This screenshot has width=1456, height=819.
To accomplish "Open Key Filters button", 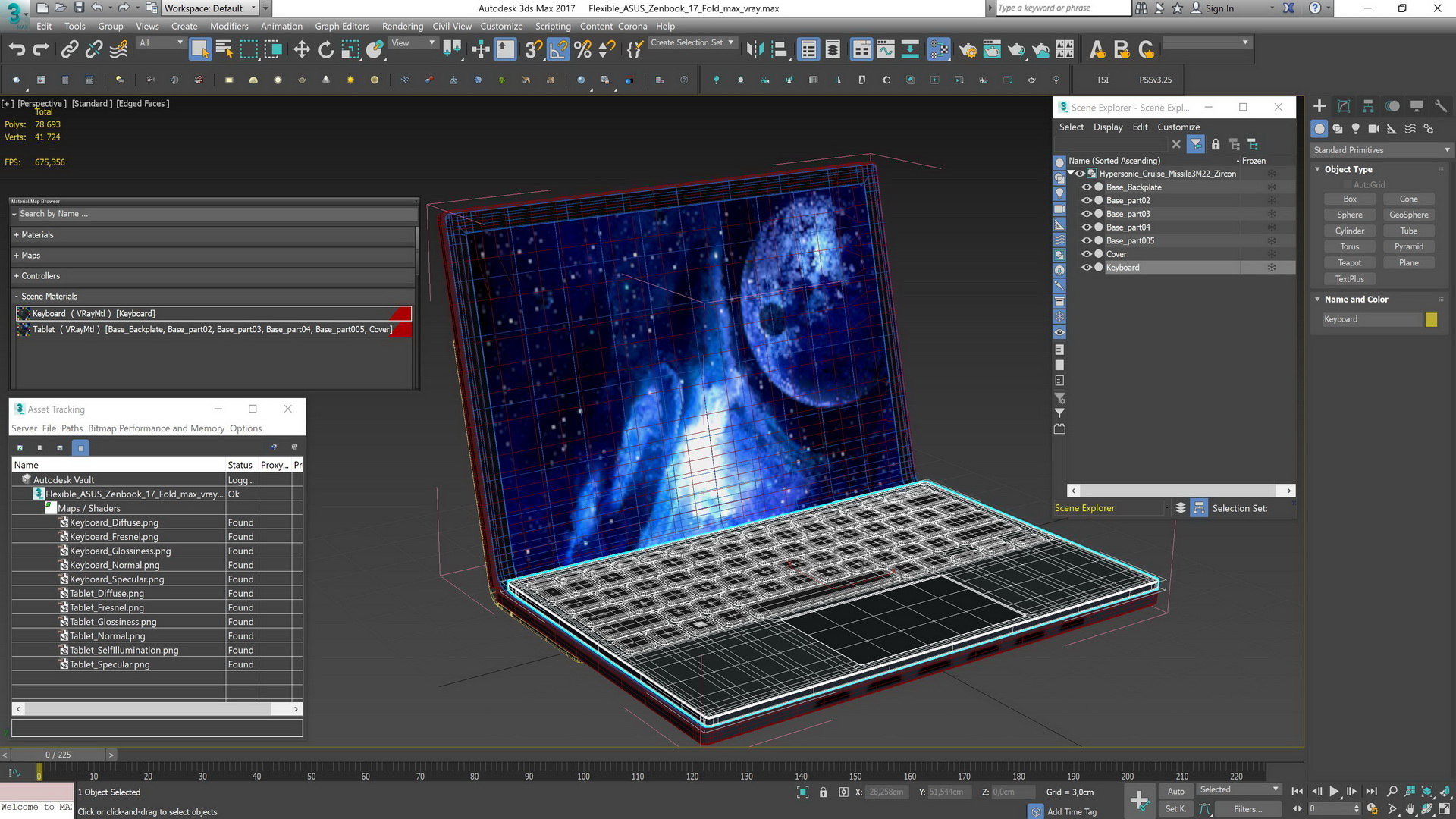I will (x=1247, y=809).
